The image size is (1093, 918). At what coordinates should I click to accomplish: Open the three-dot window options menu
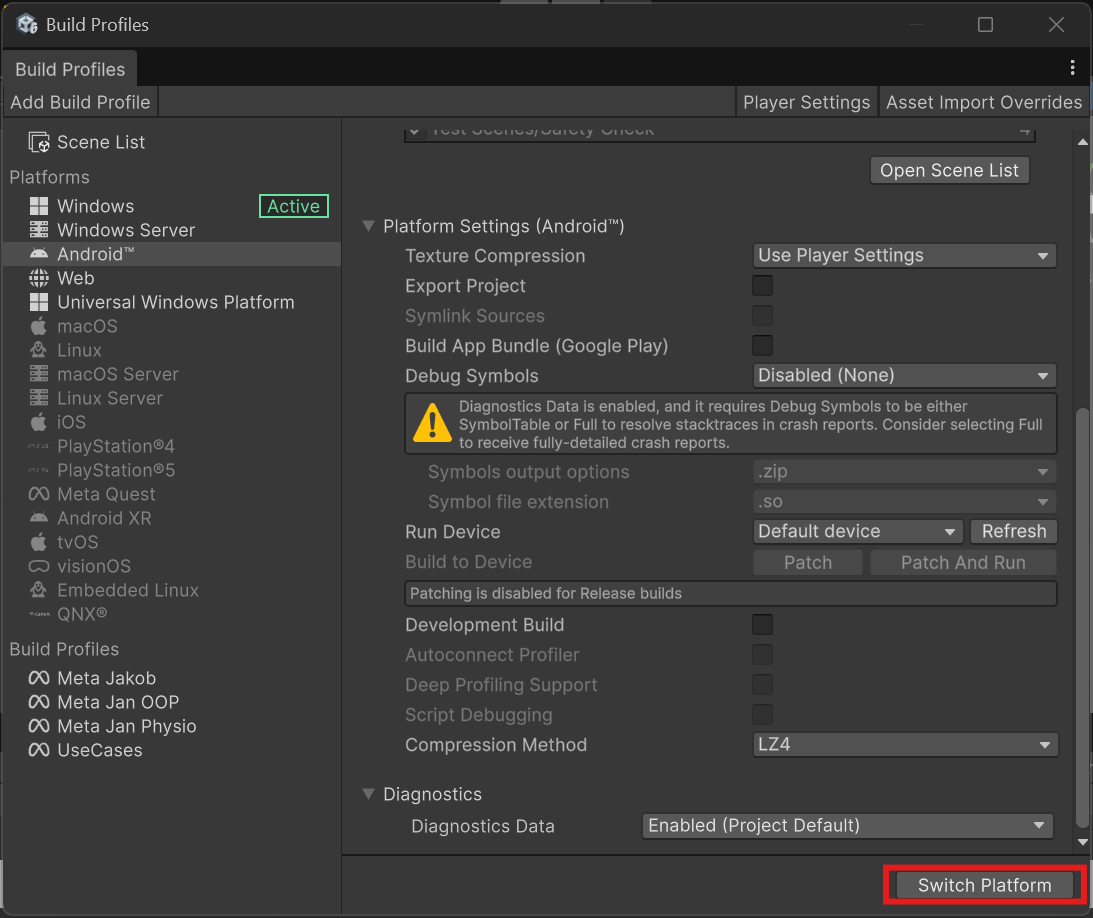(1072, 68)
